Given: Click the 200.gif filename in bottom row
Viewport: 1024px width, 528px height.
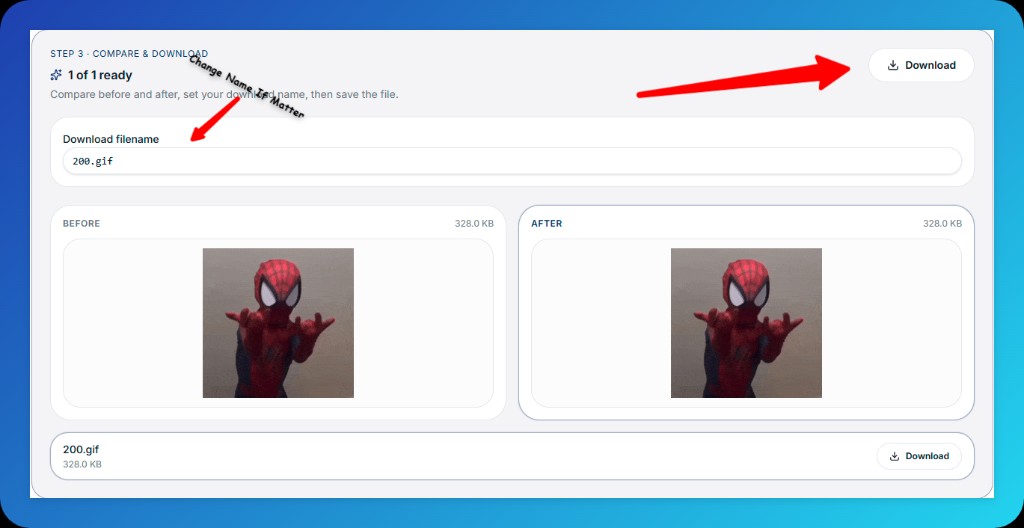Looking at the screenshot, I should point(81,450).
